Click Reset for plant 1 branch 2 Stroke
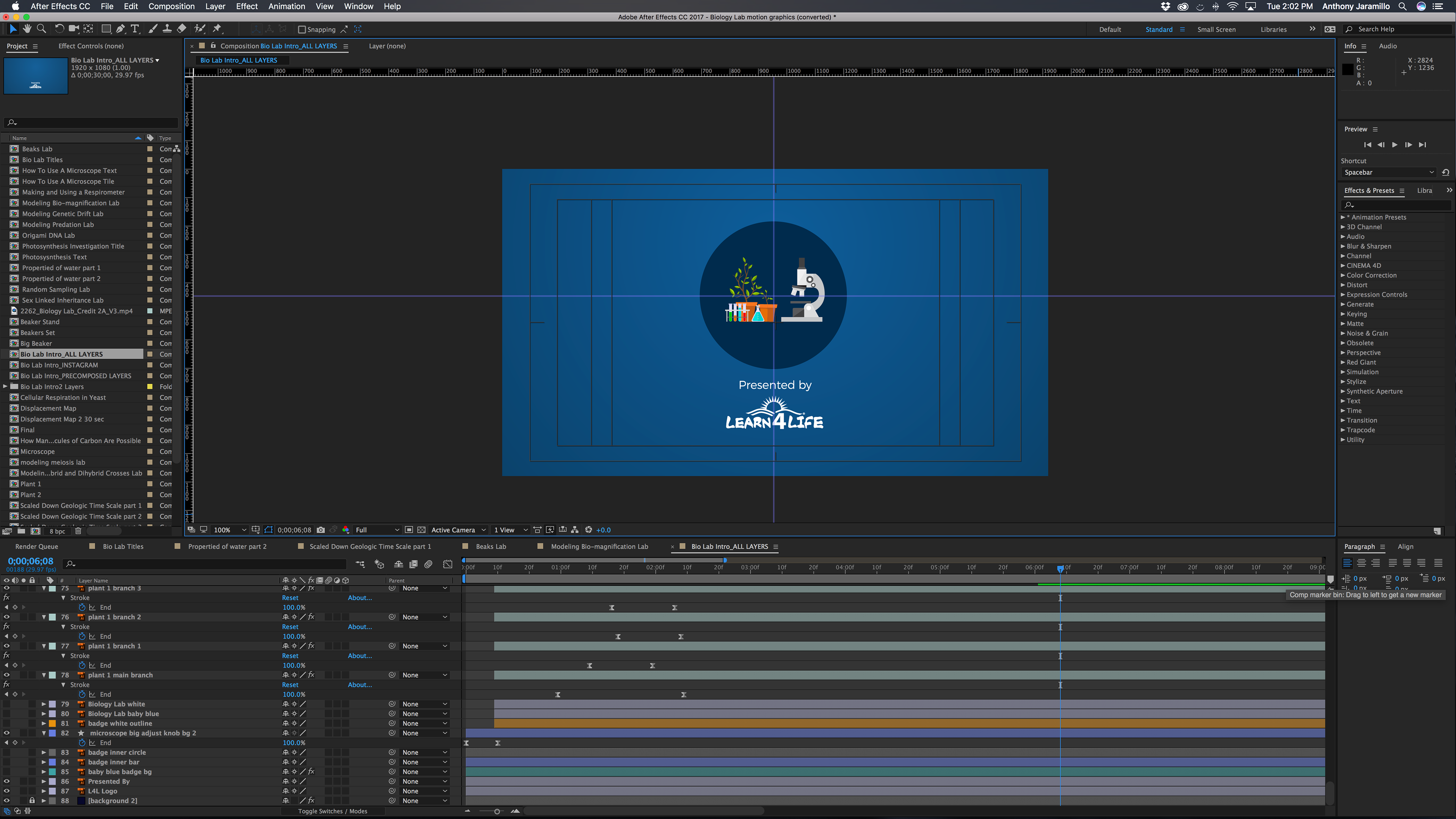 290,626
